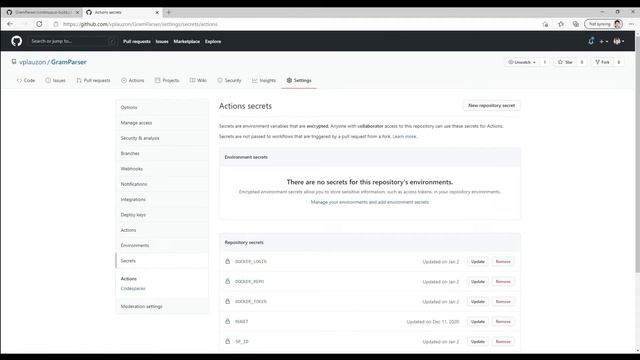Select the Settings repository tab

[x=299, y=80]
